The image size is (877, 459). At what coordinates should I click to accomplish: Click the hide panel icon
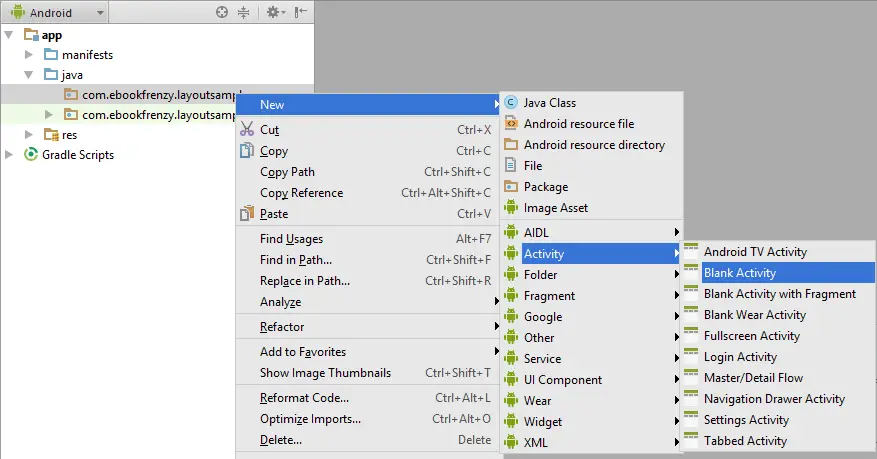[x=300, y=12]
